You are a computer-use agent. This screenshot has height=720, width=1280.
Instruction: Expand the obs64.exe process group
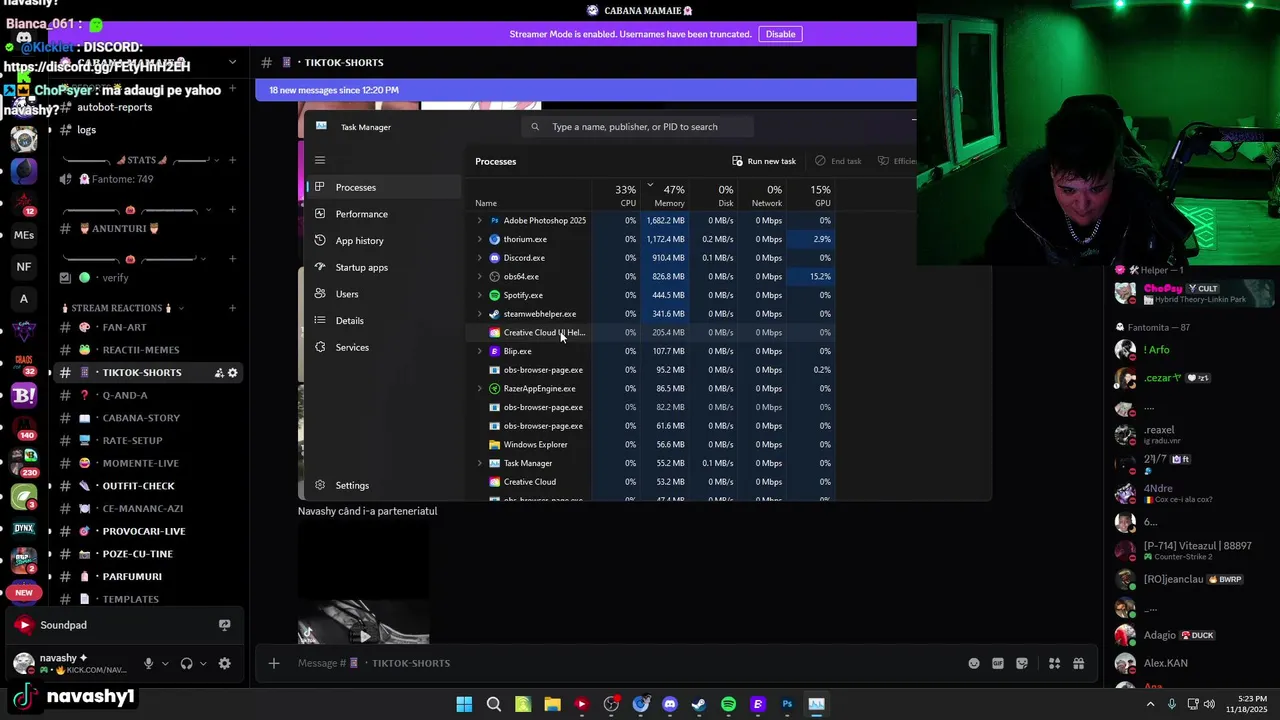[479, 276]
